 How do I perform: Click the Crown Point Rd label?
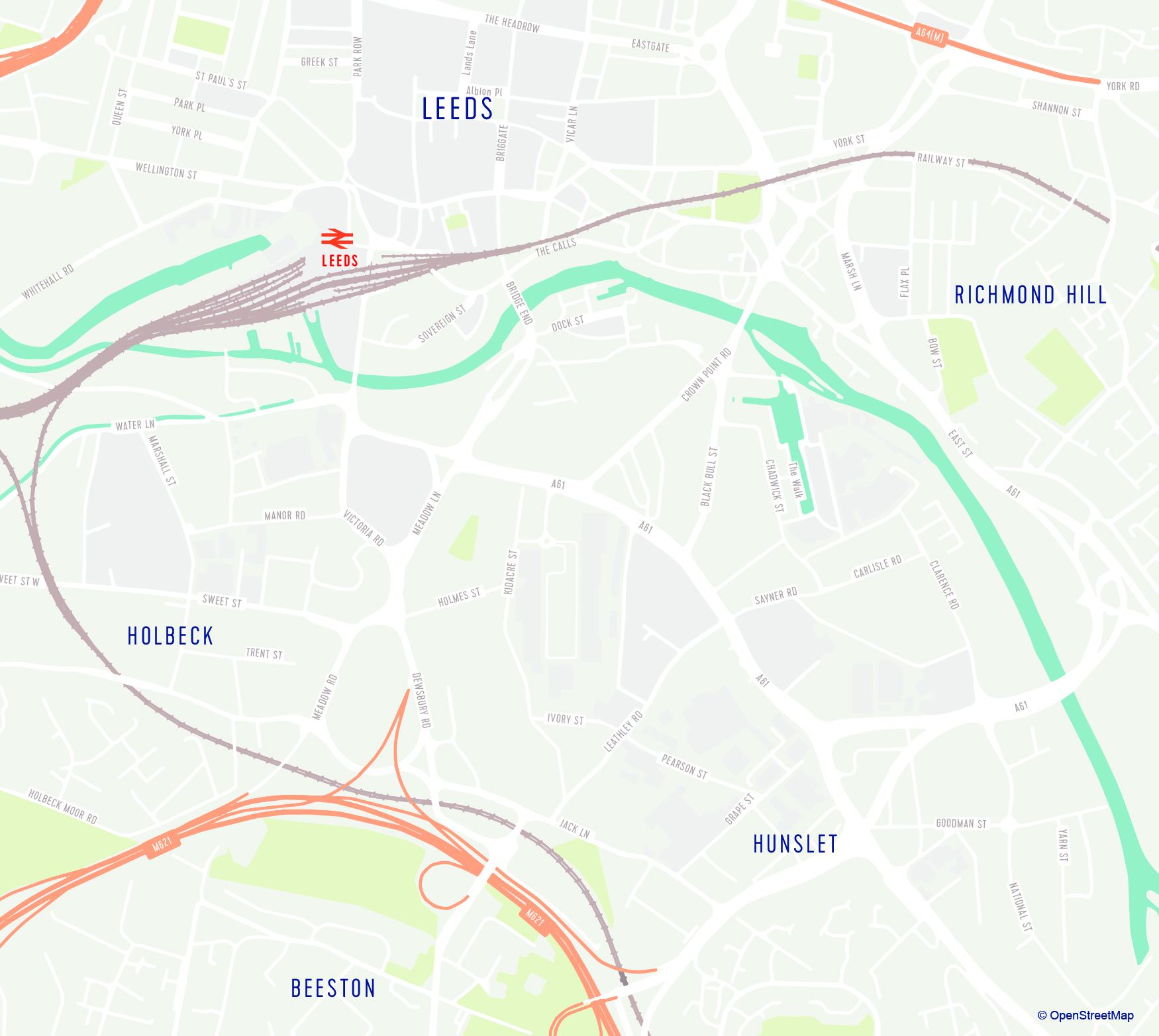point(707,375)
